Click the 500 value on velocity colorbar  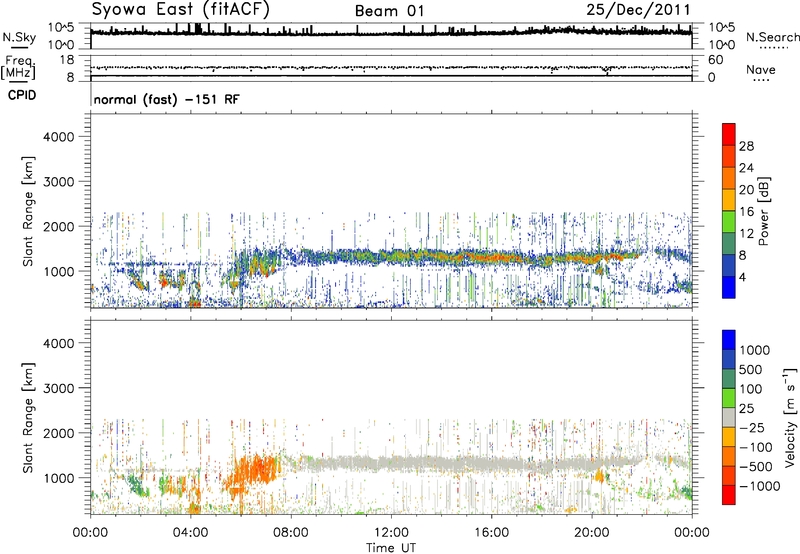751,369
